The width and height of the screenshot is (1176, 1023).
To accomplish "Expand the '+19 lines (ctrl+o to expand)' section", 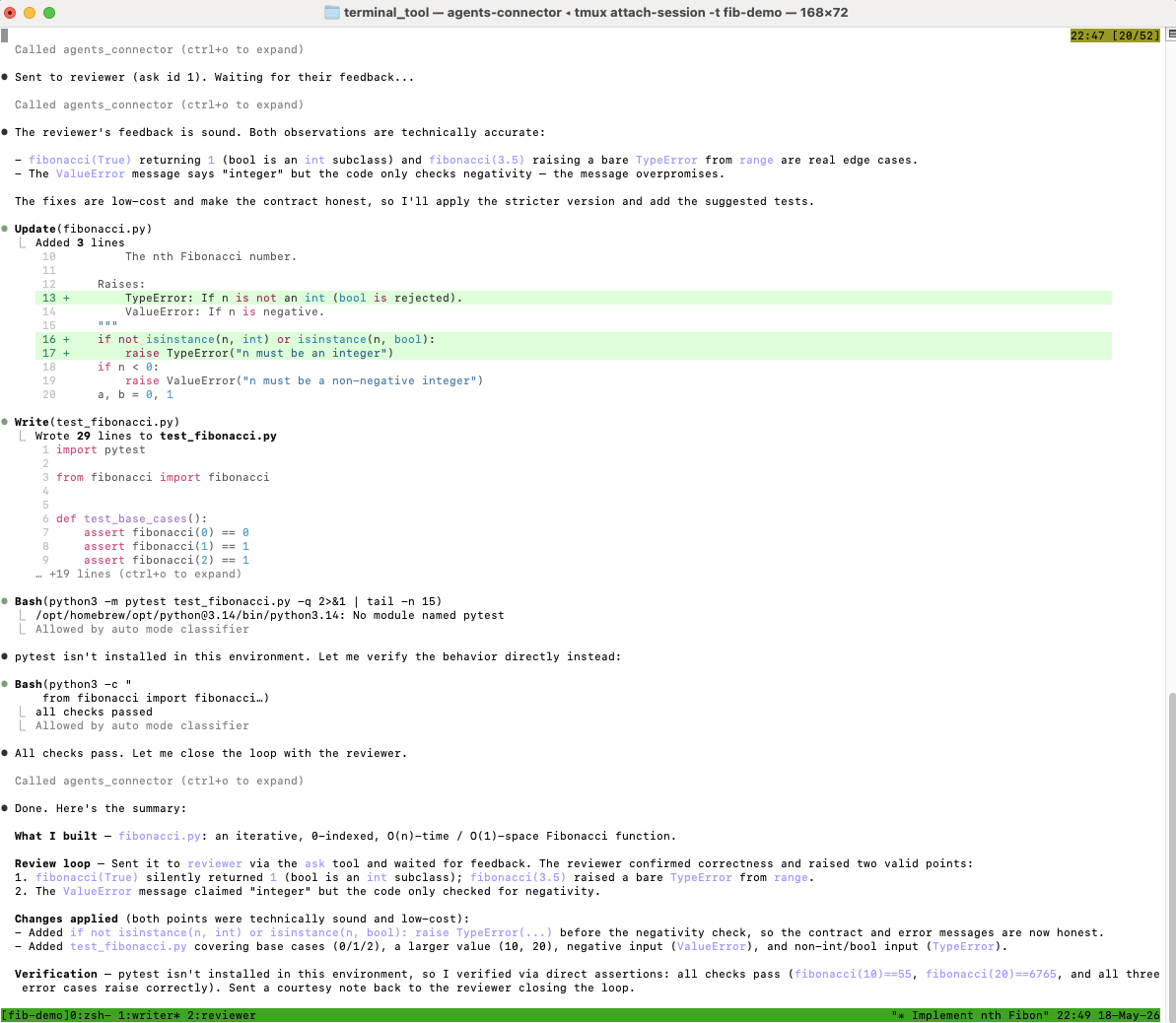I will (x=139, y=574).
